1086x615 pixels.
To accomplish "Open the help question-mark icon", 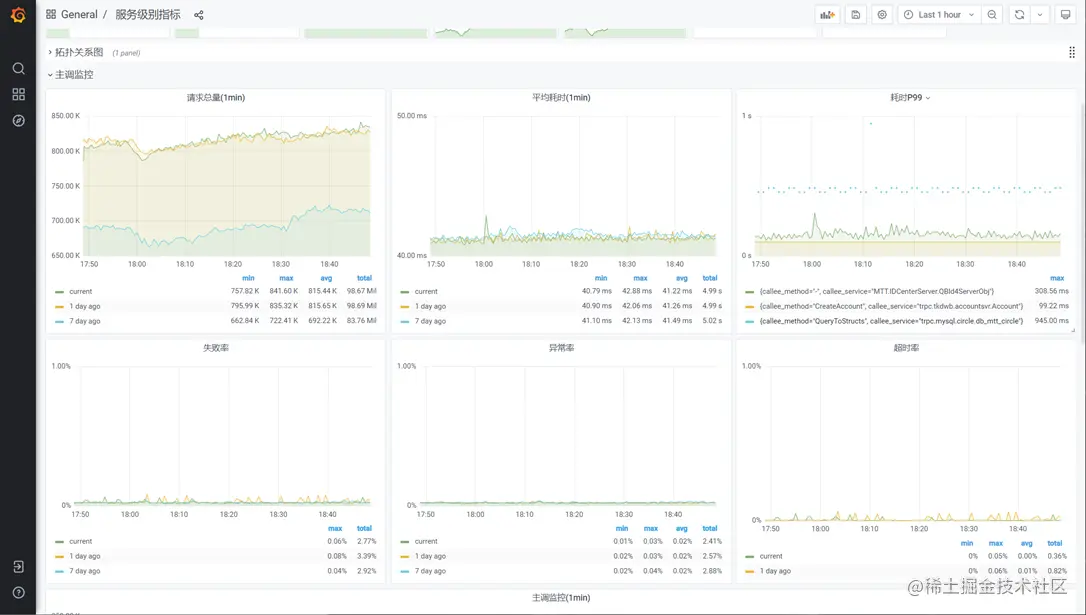I will tap(19, 592).
